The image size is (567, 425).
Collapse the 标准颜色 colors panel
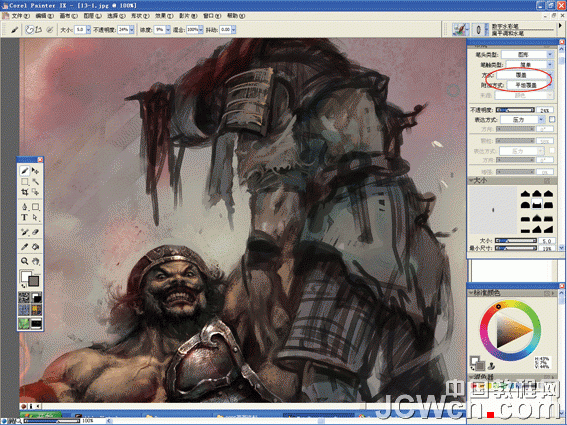tap(471, 293)
